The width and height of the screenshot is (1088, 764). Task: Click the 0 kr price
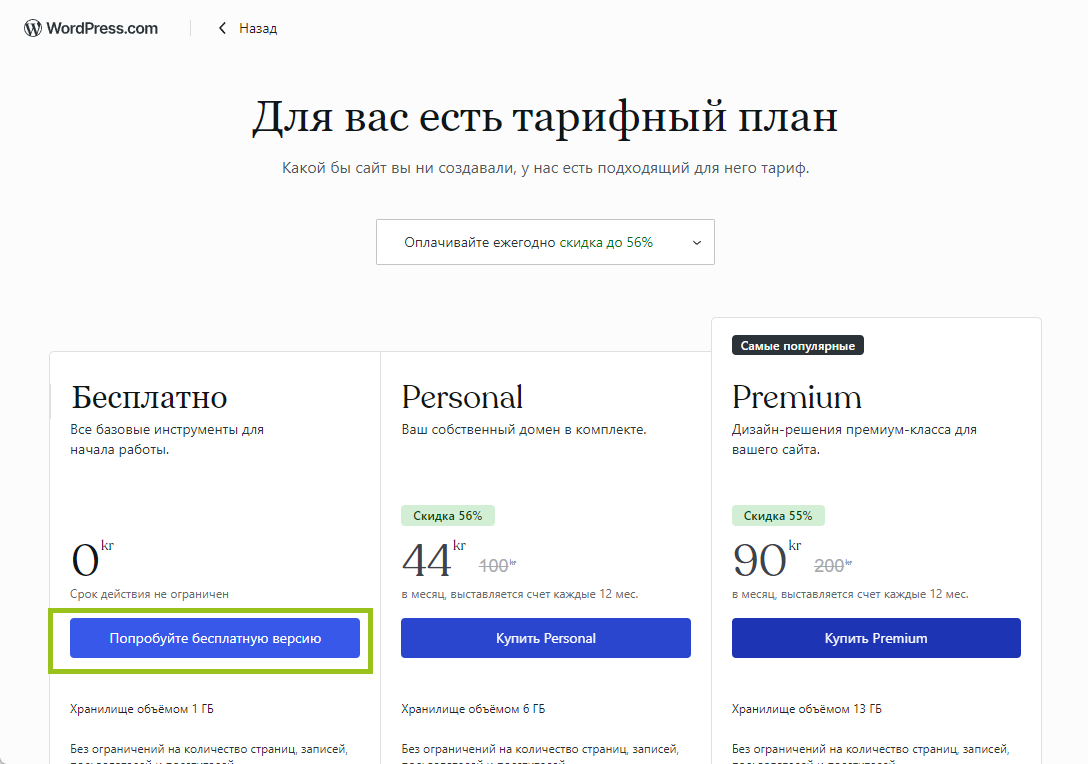coord(92,559)
